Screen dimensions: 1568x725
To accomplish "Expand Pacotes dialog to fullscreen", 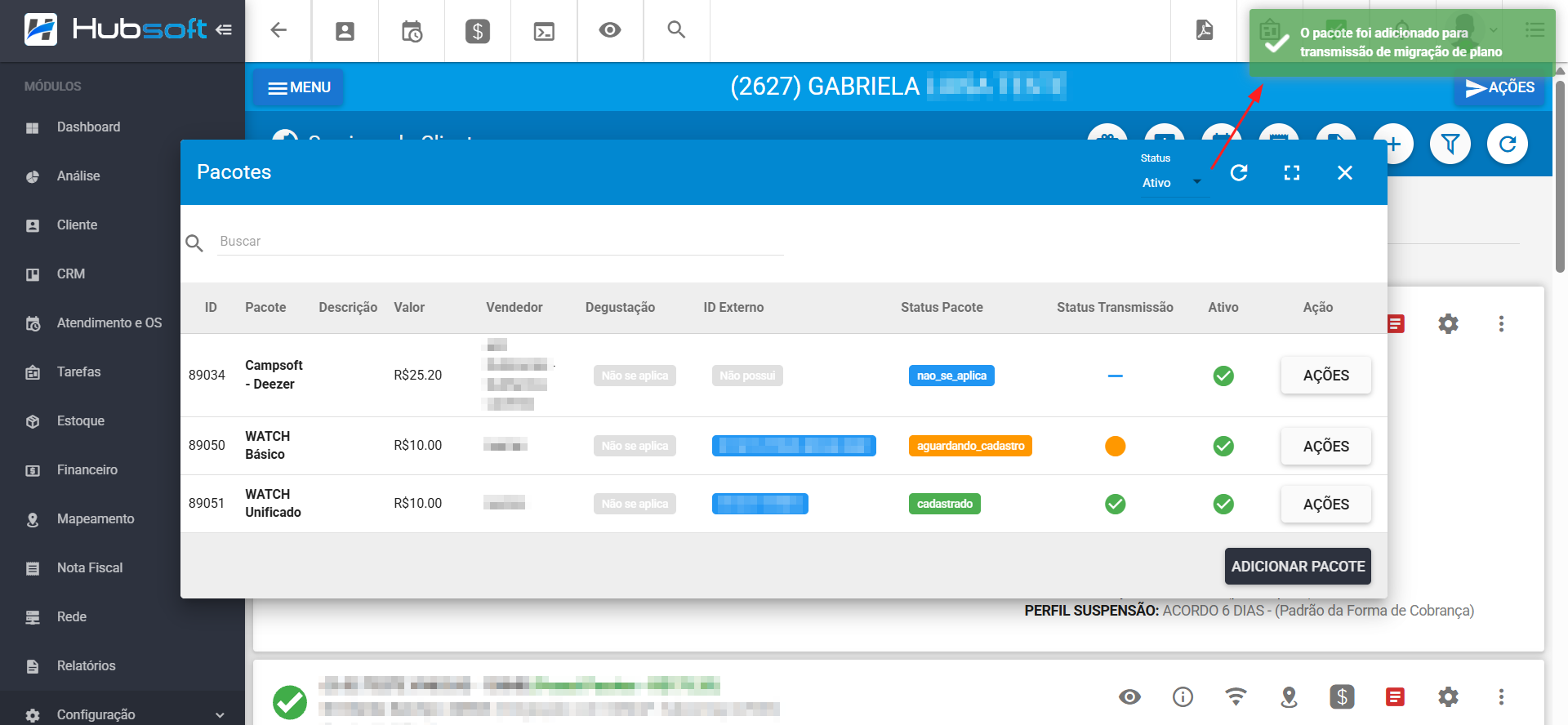I will (x=1292, y=172).
